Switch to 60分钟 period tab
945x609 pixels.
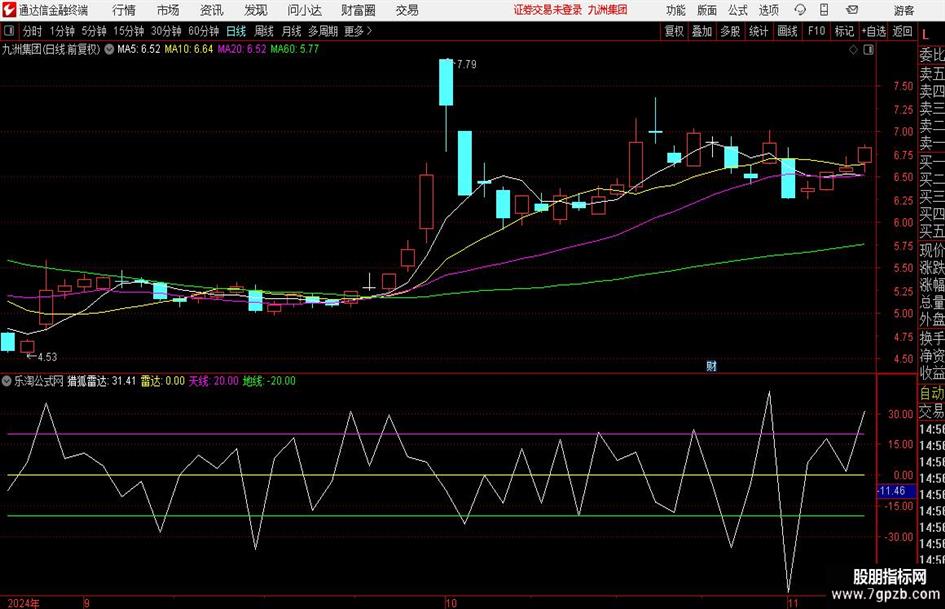click(x=203, y=31)
